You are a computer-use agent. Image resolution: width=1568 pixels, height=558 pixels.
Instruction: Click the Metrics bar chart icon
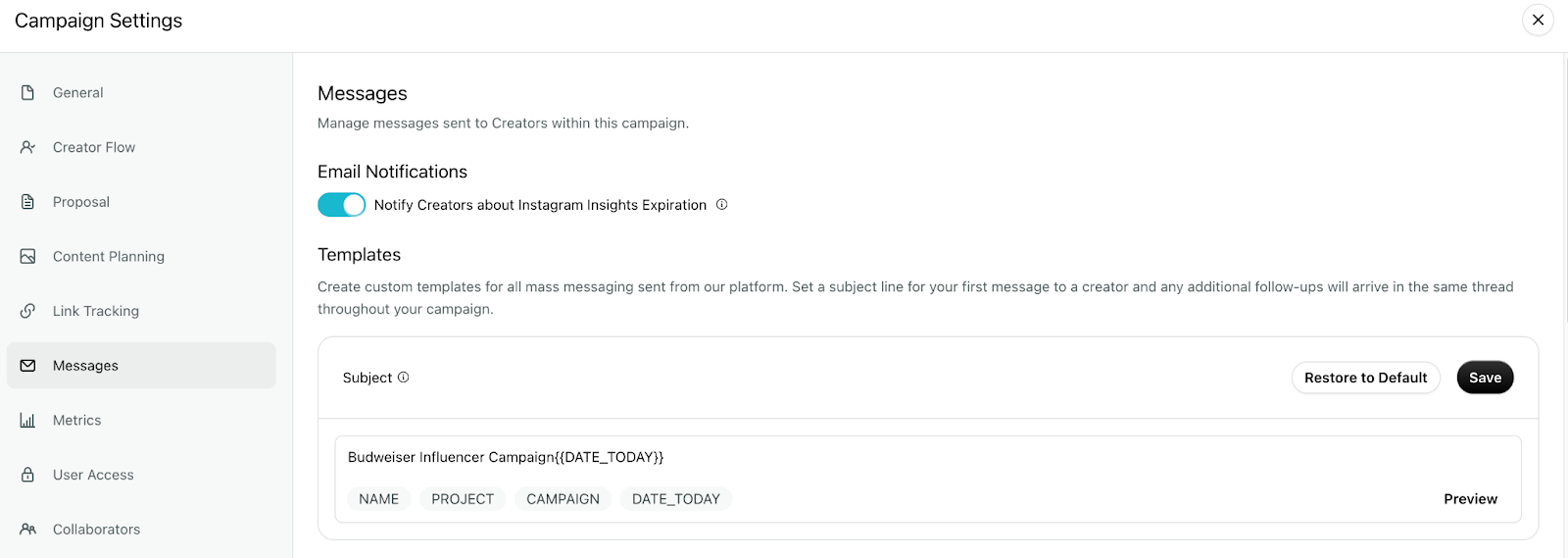click(x=27, y=420)
